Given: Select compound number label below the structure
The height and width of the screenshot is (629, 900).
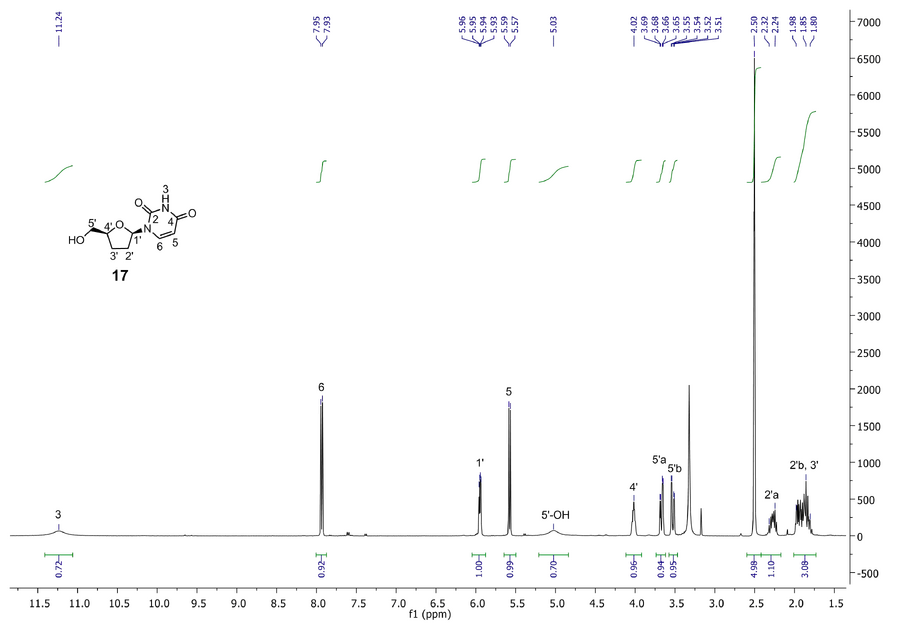Looking at the screenshot, I should coord(119,274).
